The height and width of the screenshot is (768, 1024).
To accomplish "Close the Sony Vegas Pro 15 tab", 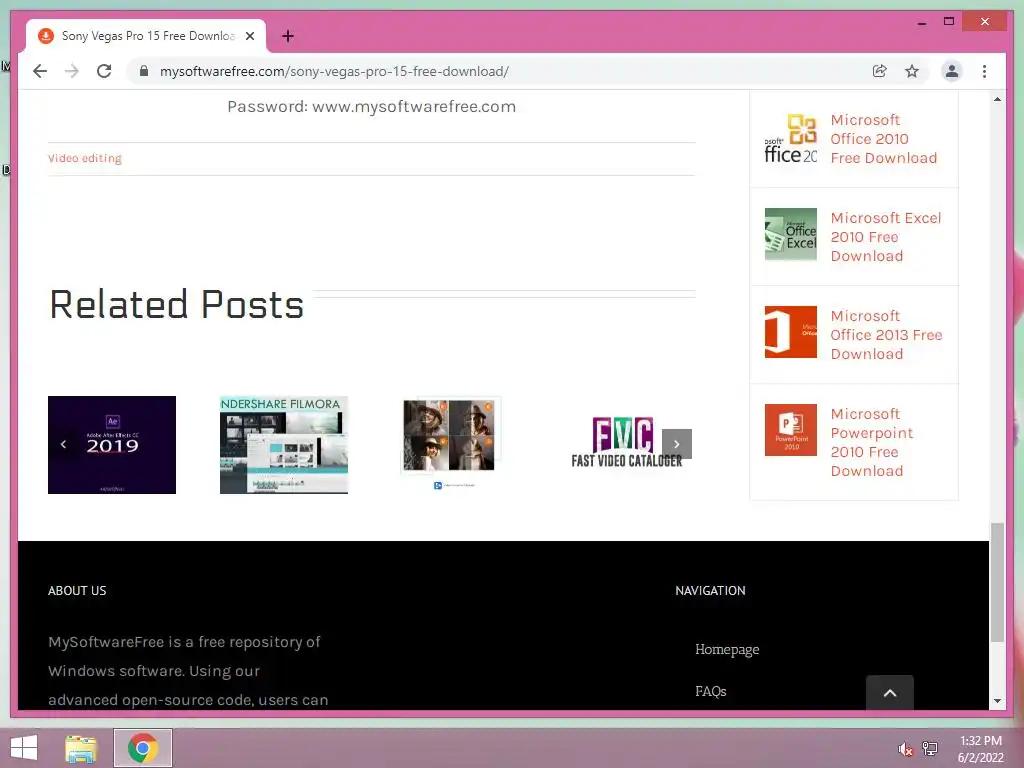I will 250,36.
